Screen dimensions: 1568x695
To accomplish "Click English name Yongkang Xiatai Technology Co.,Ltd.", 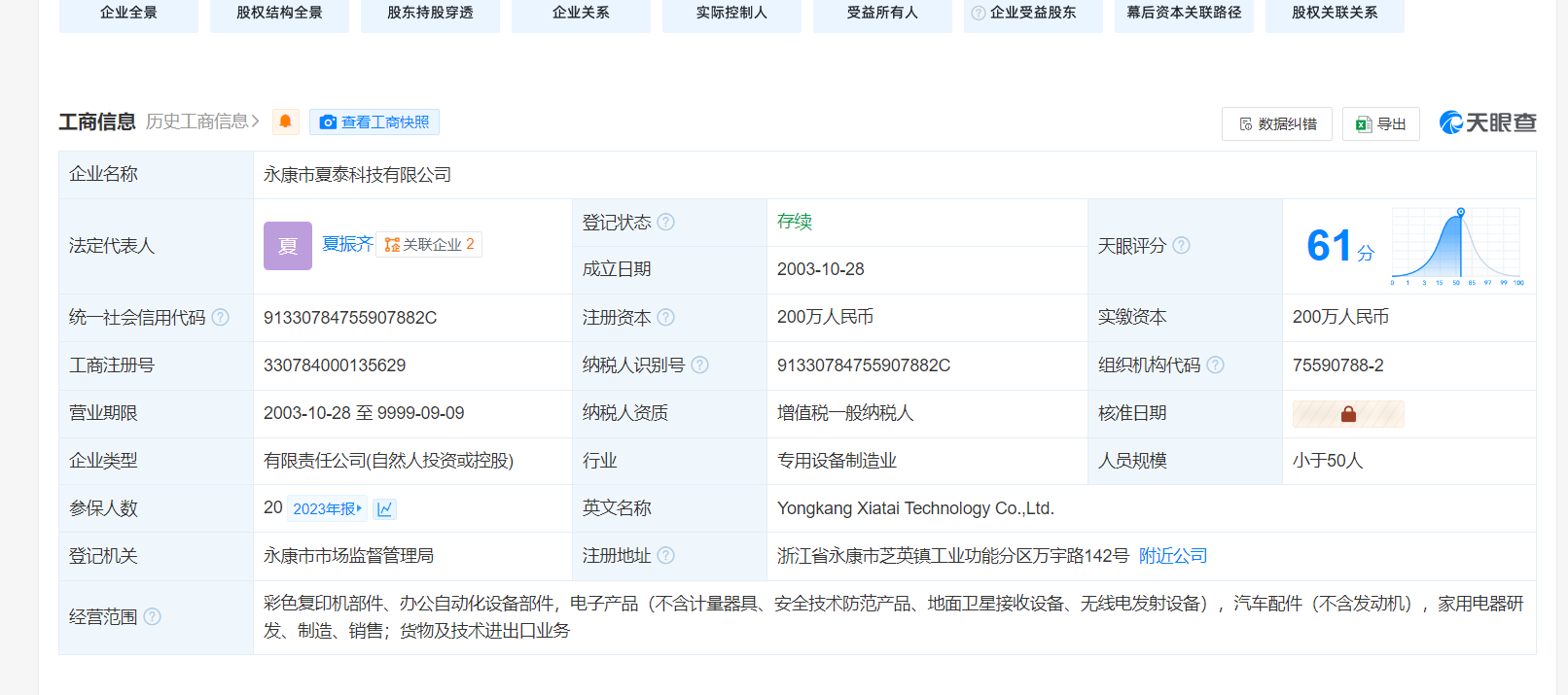I will (915, 508).
